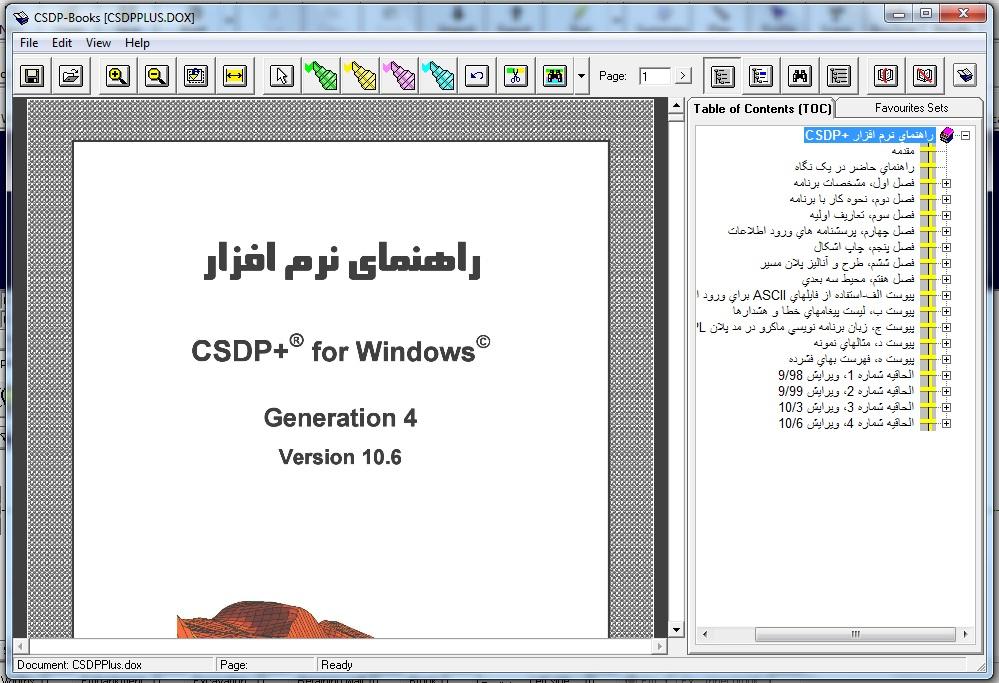Open the Edit menu
This screenshot has width=999, height=683.
(62, 43)
